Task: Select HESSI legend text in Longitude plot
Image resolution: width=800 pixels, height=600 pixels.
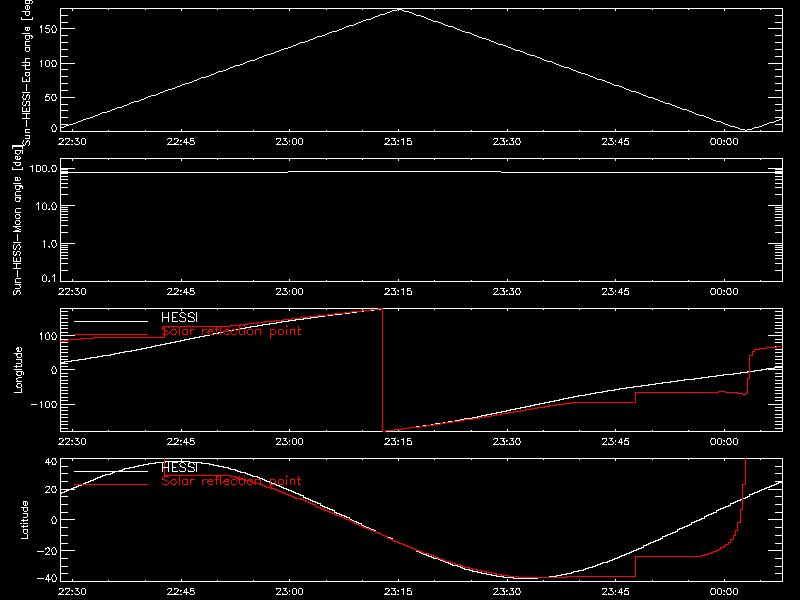Action: click(x=179, y=317)
